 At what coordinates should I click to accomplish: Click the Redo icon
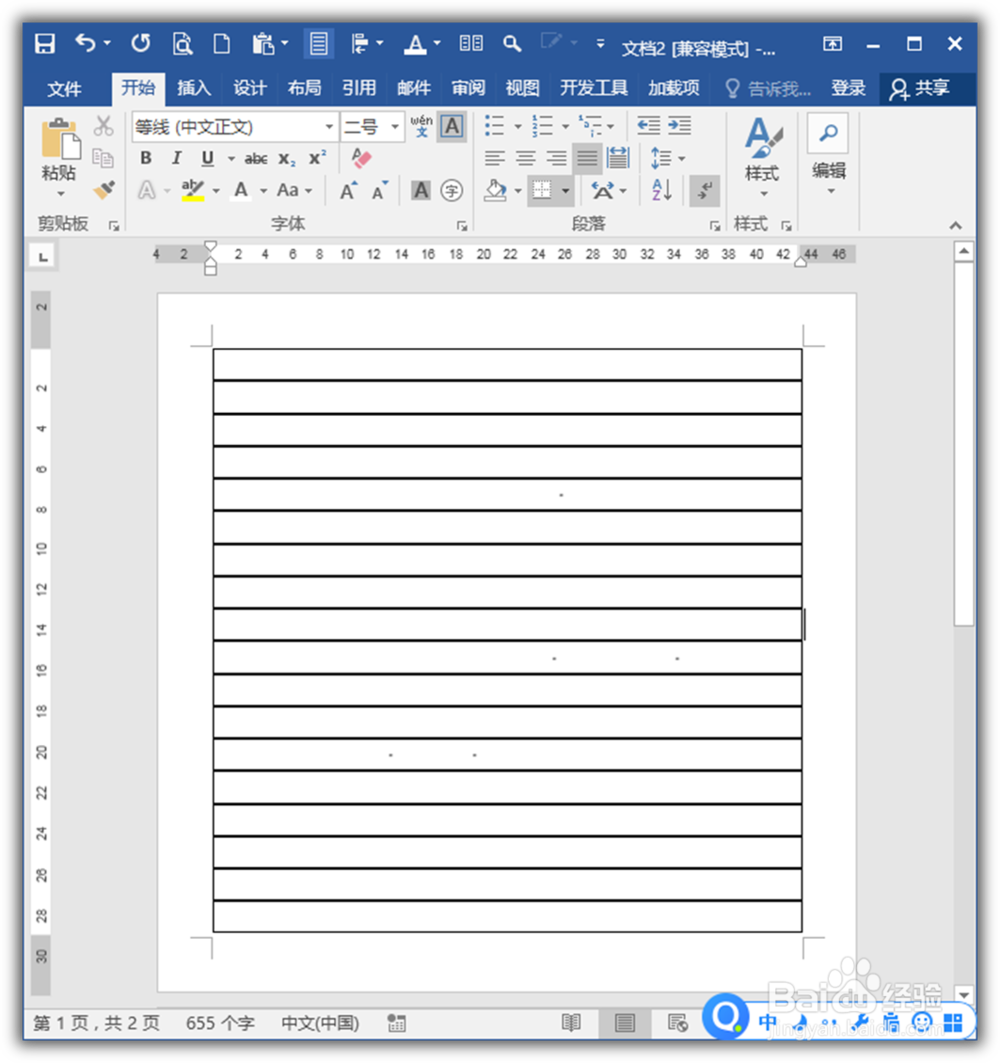pyautogui.click(x=140, y=44)
